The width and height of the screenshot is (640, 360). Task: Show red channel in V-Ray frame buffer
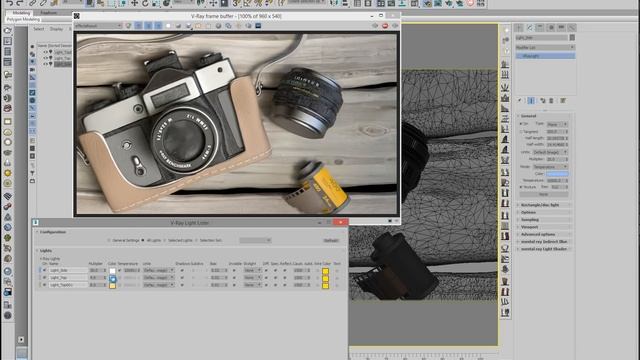(x=139, y=26)
